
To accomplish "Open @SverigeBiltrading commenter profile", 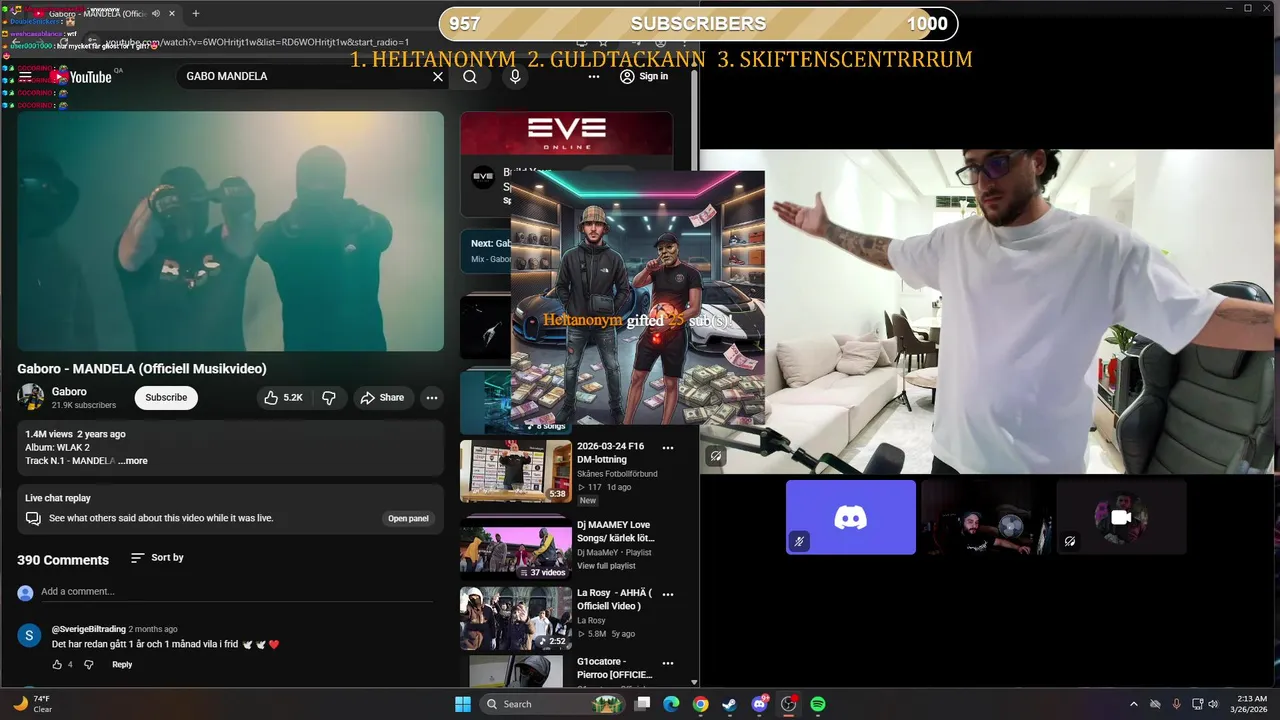I will point(89,629).
